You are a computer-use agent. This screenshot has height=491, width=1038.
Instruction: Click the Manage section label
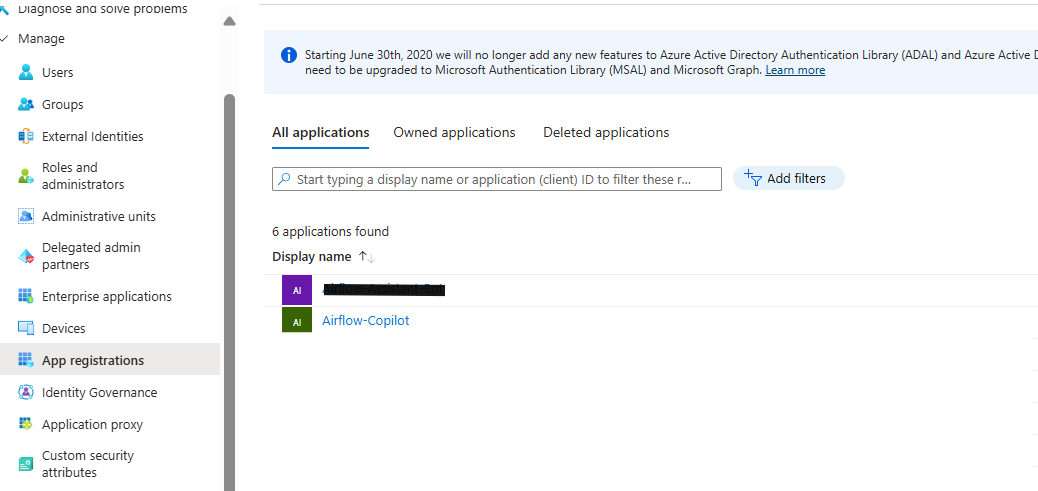coord(41,38)
